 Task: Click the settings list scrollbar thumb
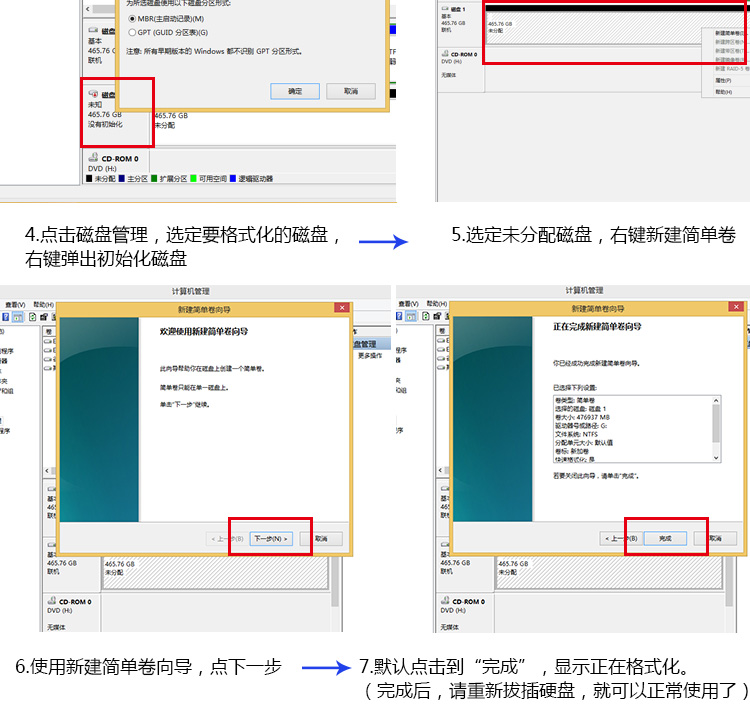coord(716,424)
